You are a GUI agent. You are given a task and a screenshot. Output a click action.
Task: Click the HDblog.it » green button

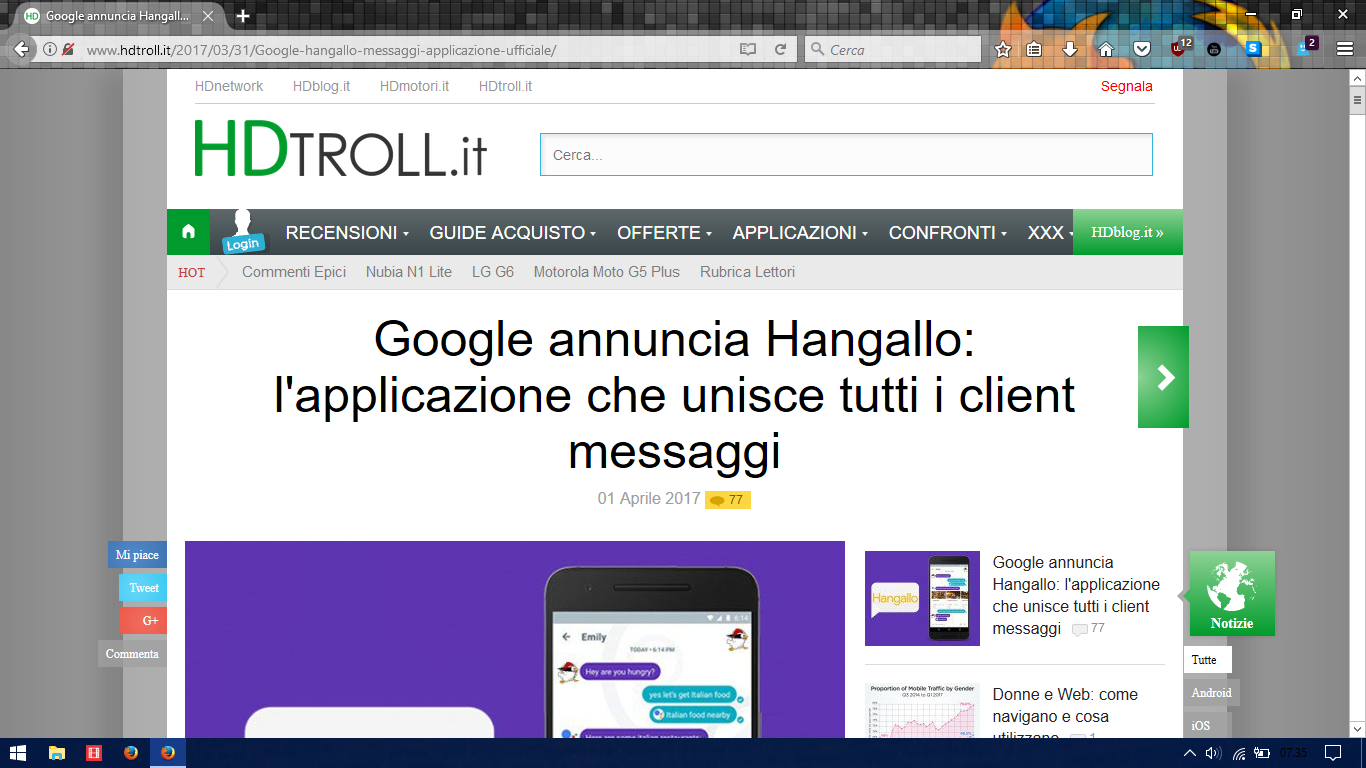[x=1128, y=232]
